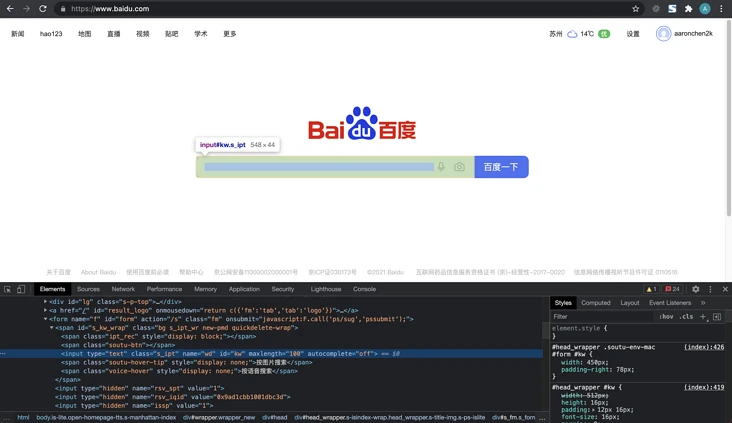Screen dimensions: 732x423
Task: Open the Layout pane tab
Action: pos(630,303)
